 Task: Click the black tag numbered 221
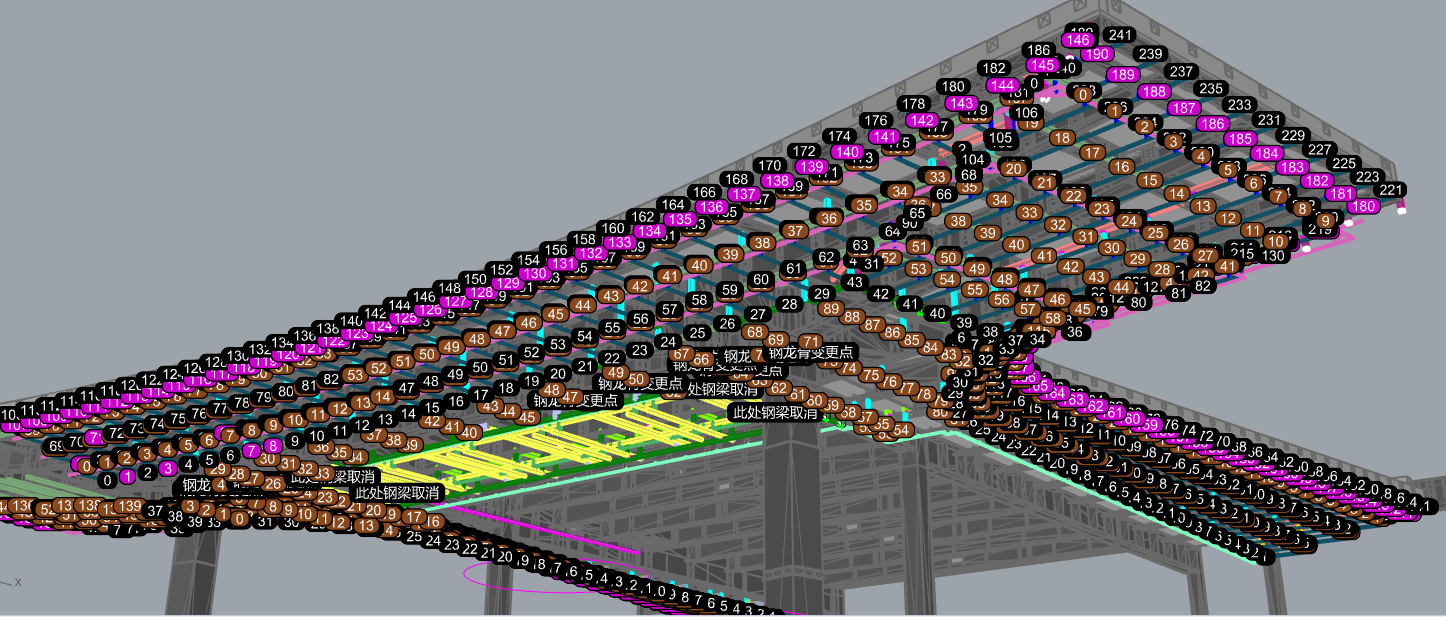tap(1391, 189)
